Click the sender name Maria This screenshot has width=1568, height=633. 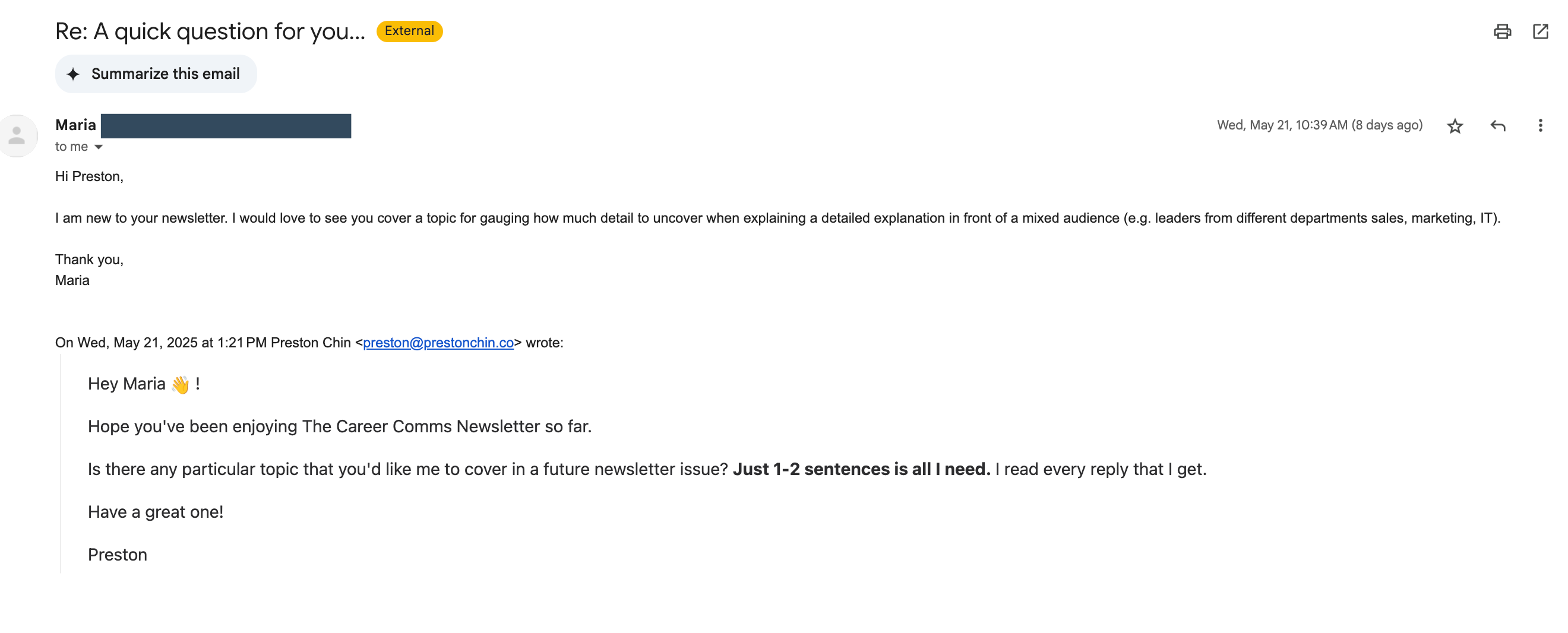75,125
